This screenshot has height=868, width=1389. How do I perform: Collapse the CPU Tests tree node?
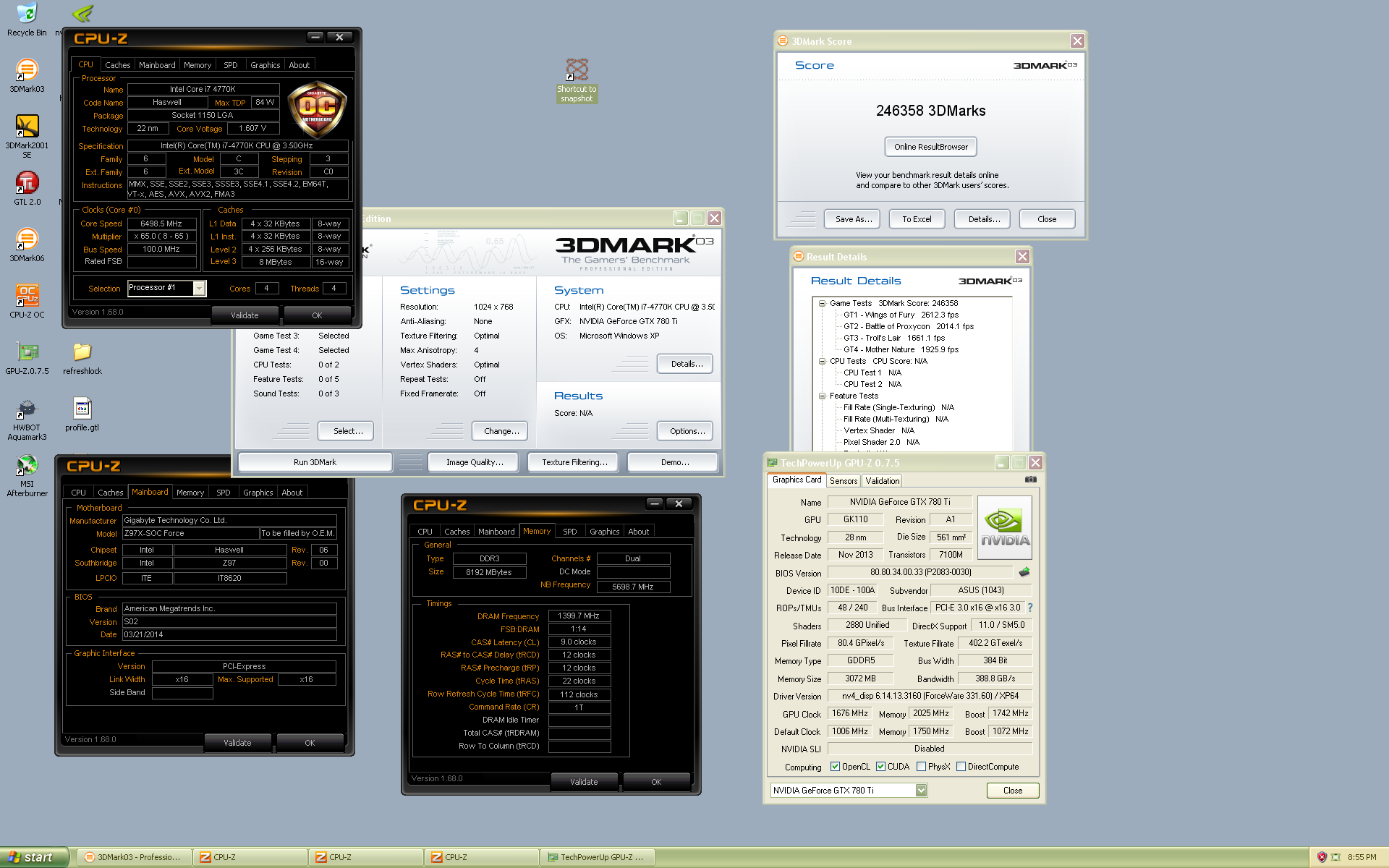point(822,362)
